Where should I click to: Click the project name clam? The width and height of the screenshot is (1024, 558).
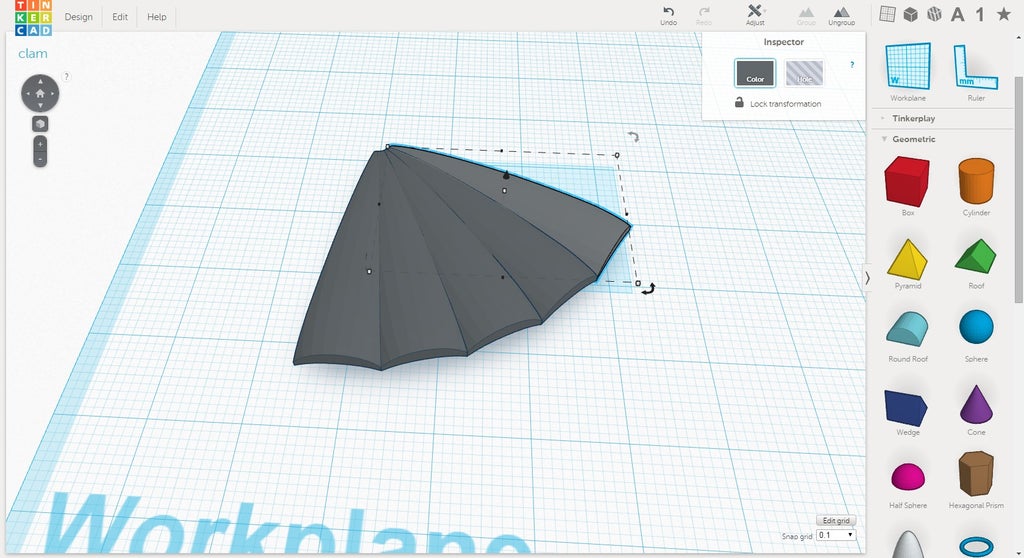click(x=33, y=54)
